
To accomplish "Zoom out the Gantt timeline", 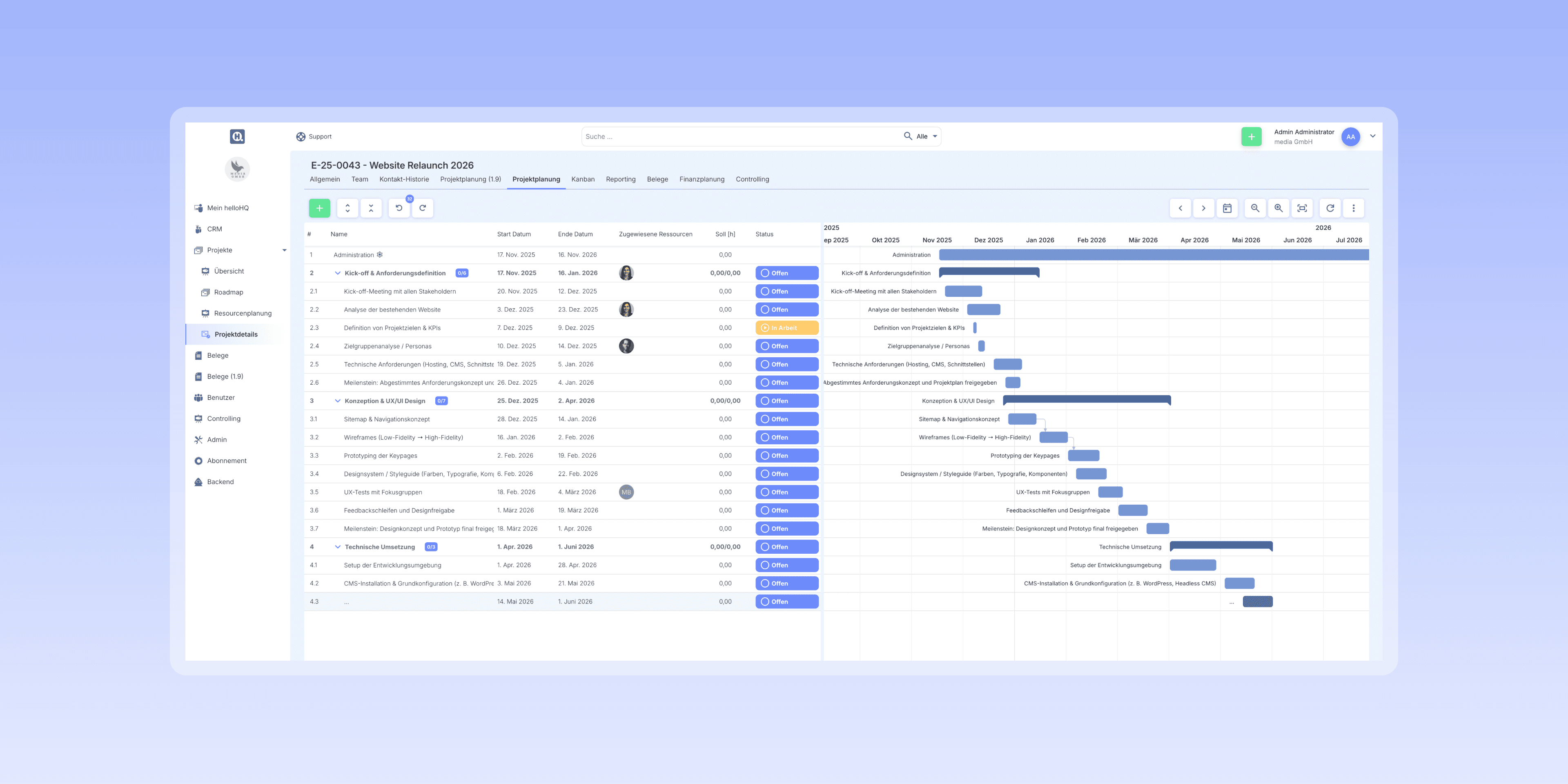I will pyautogui.click(x=1254, y=208).
